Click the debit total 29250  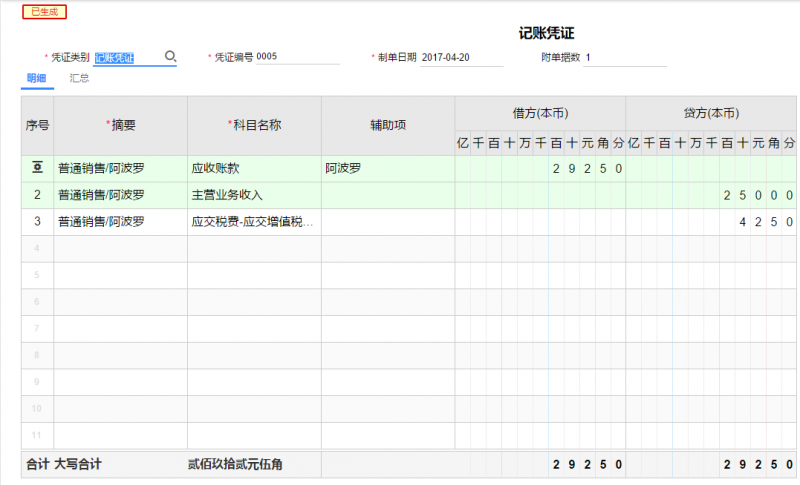tap(587, 465)
